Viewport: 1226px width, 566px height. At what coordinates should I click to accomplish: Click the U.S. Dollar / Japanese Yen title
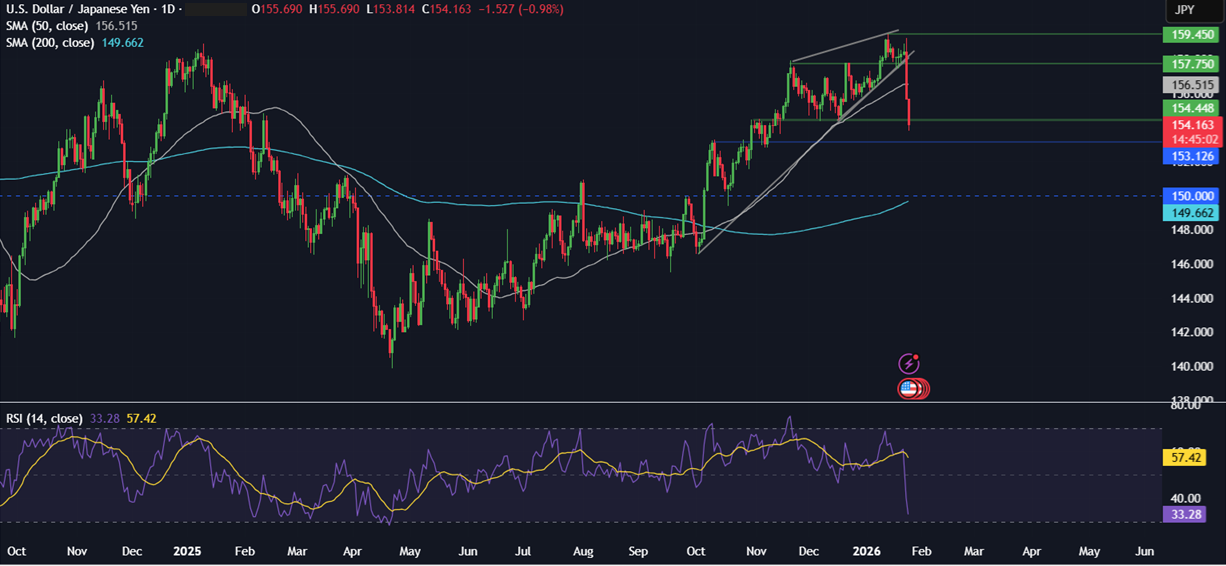[80, 9]
